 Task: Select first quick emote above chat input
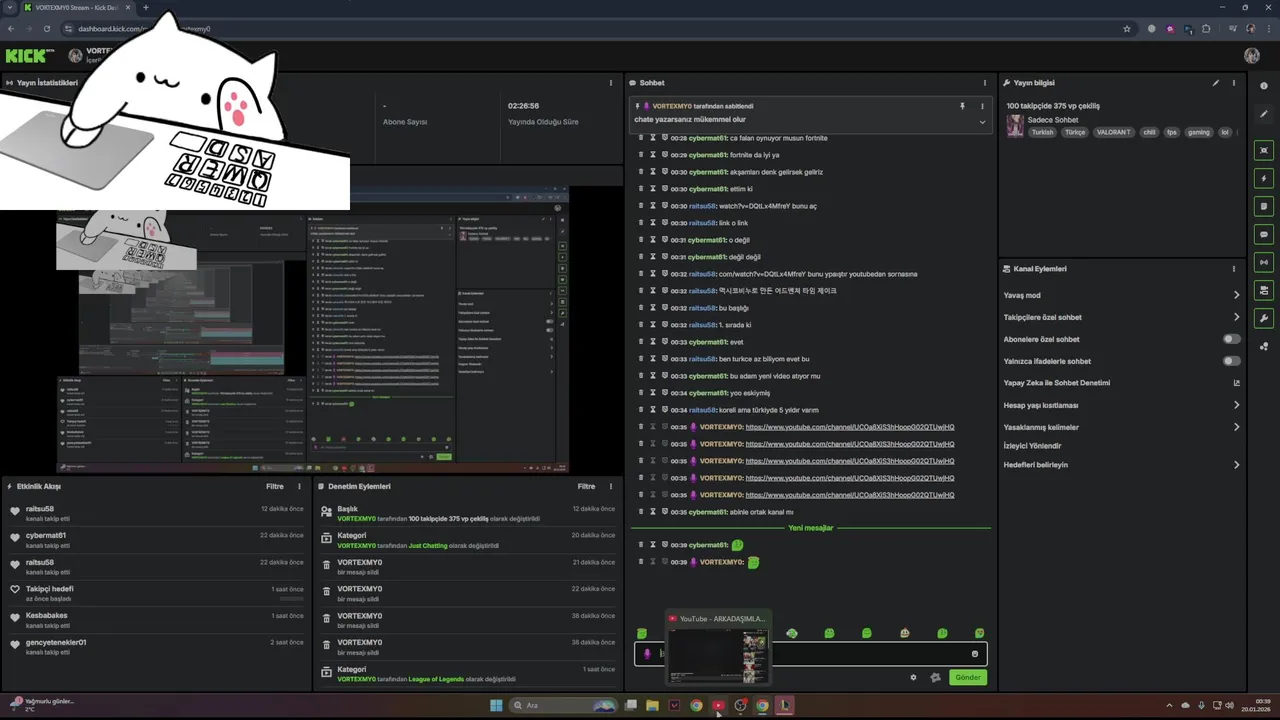coord(642,633)
